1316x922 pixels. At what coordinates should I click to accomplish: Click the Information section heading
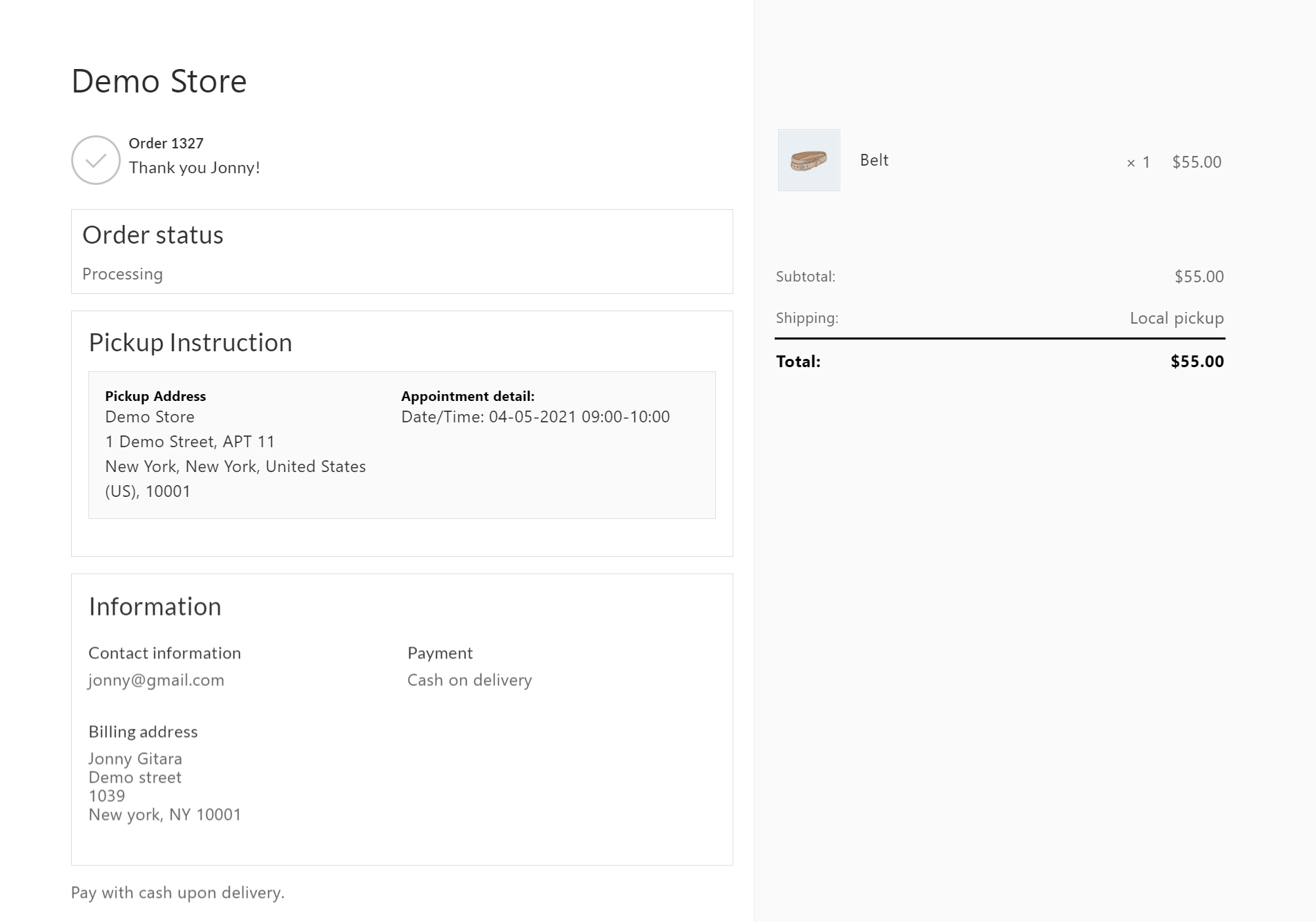tap(155, 607)
